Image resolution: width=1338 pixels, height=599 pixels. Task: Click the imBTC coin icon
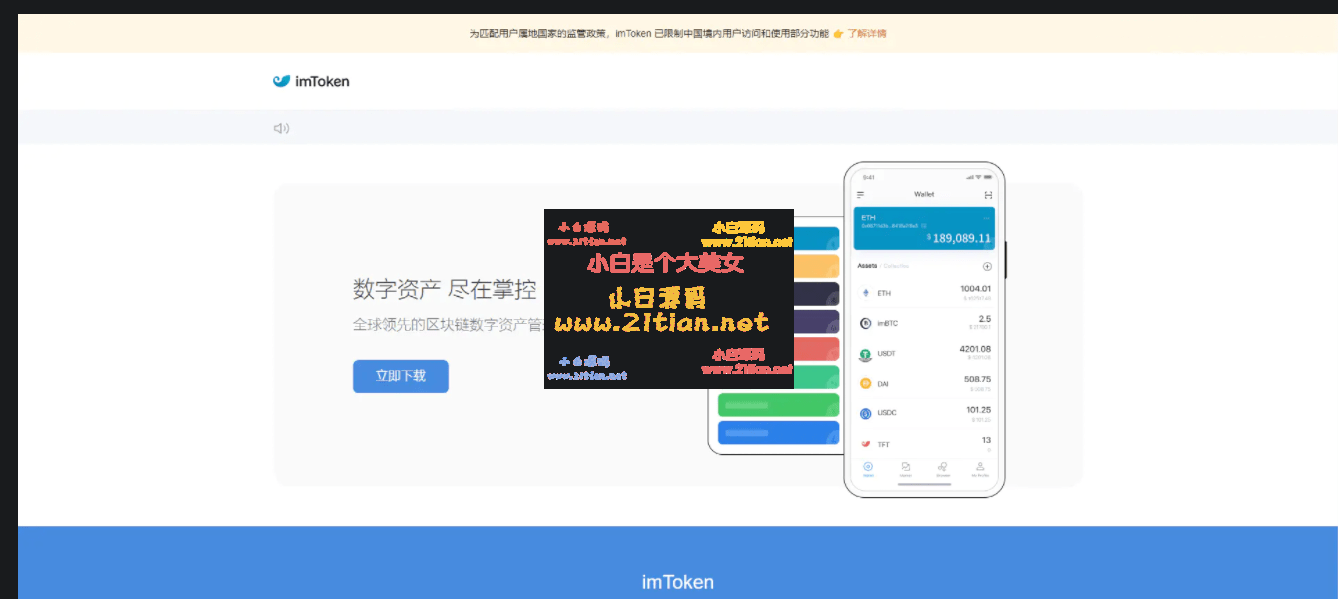pos(866,323)
